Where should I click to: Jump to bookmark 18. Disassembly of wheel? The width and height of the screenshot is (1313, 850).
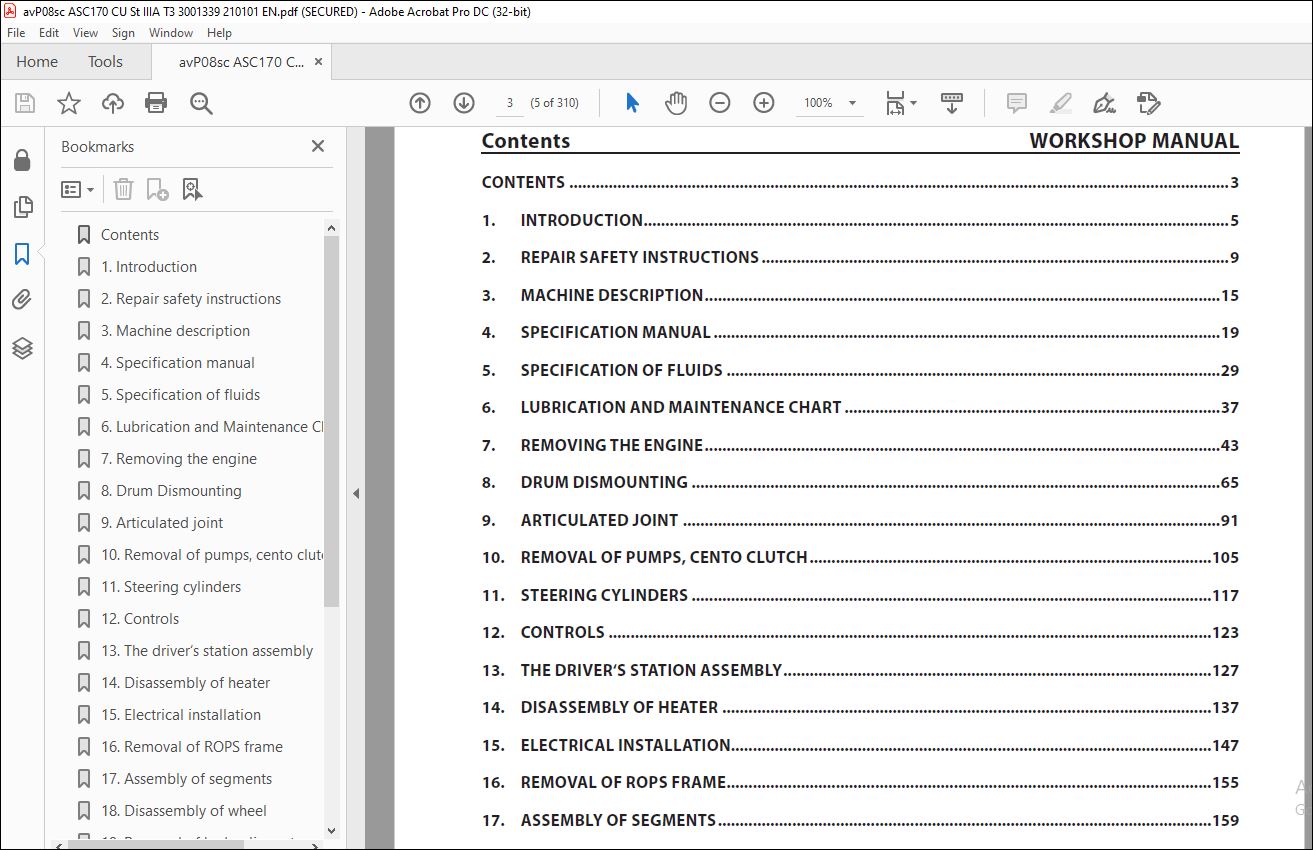click(184, 811)
